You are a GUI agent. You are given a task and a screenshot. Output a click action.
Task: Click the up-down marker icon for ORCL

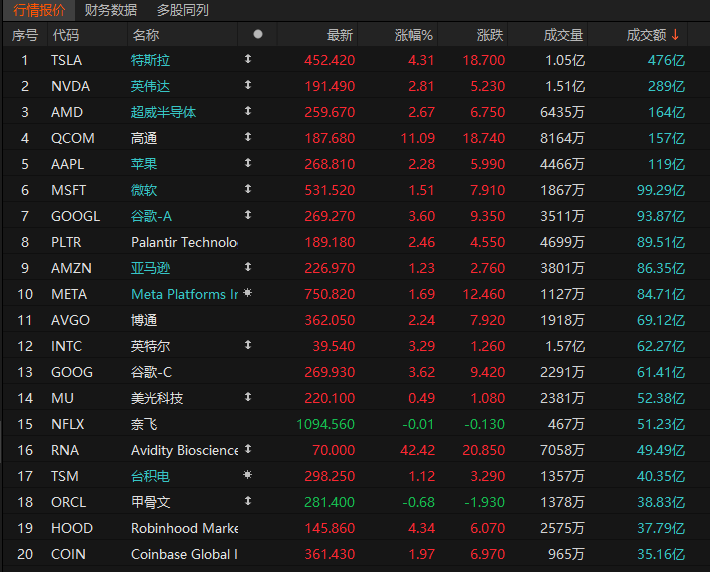click(248, 501)
